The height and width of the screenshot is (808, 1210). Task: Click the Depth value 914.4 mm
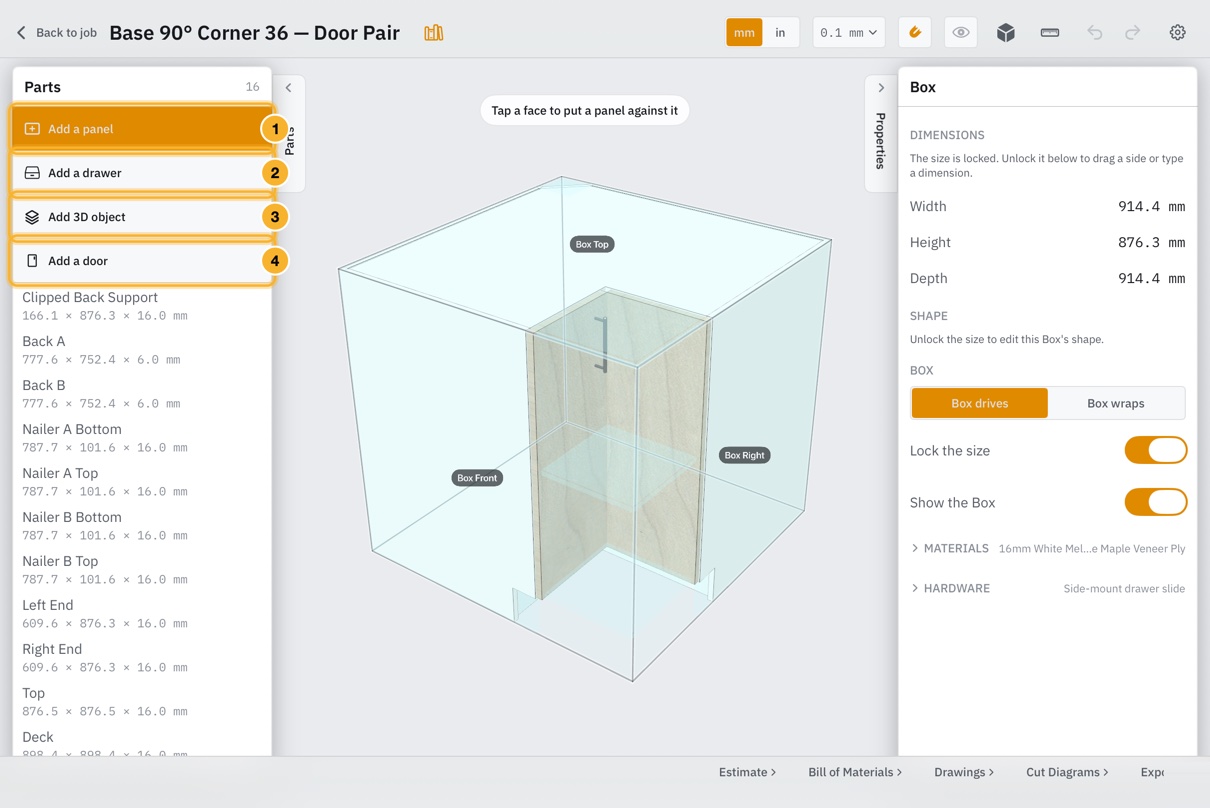(1151, 279)
